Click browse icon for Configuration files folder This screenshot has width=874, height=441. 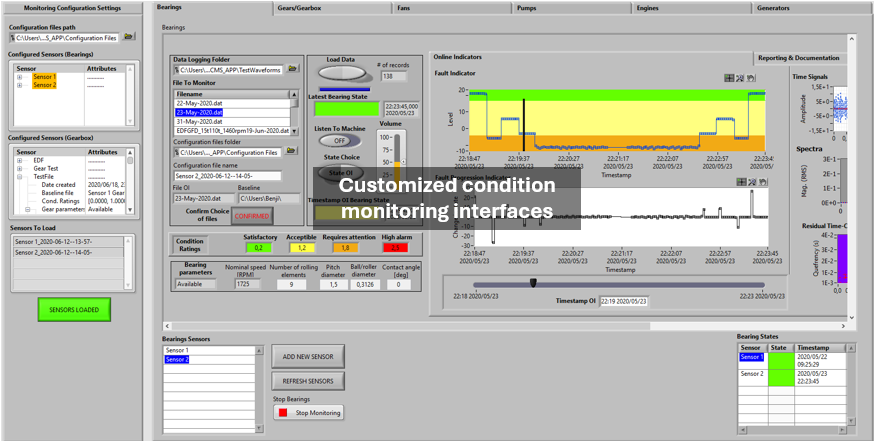[292, 152]
